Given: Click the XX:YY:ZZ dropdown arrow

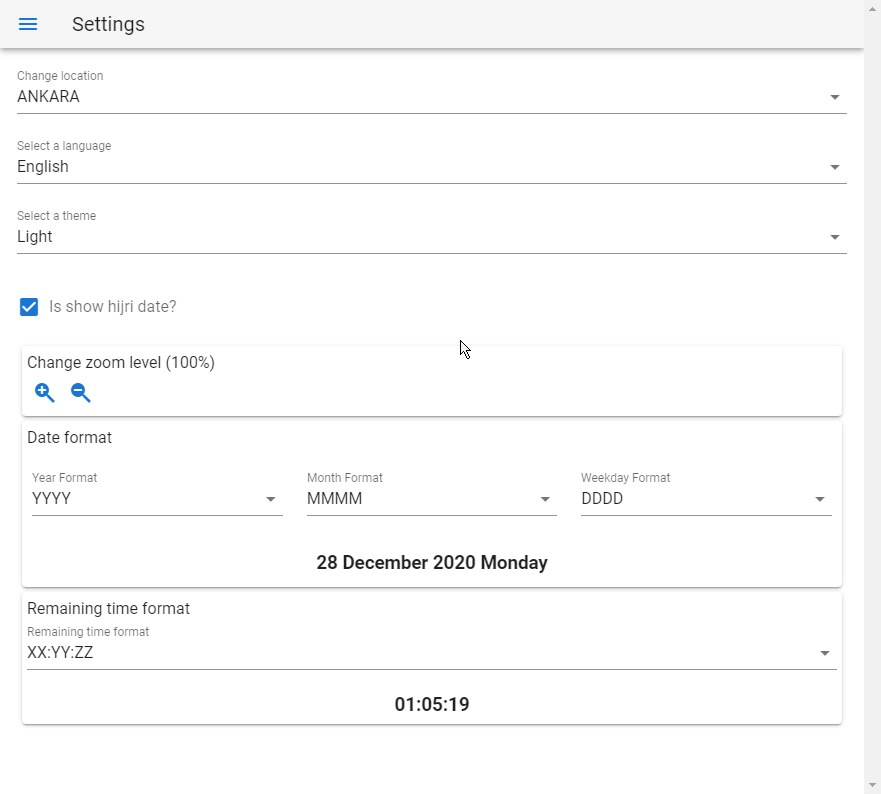Looking at the screenshot, I should point(825,654).
